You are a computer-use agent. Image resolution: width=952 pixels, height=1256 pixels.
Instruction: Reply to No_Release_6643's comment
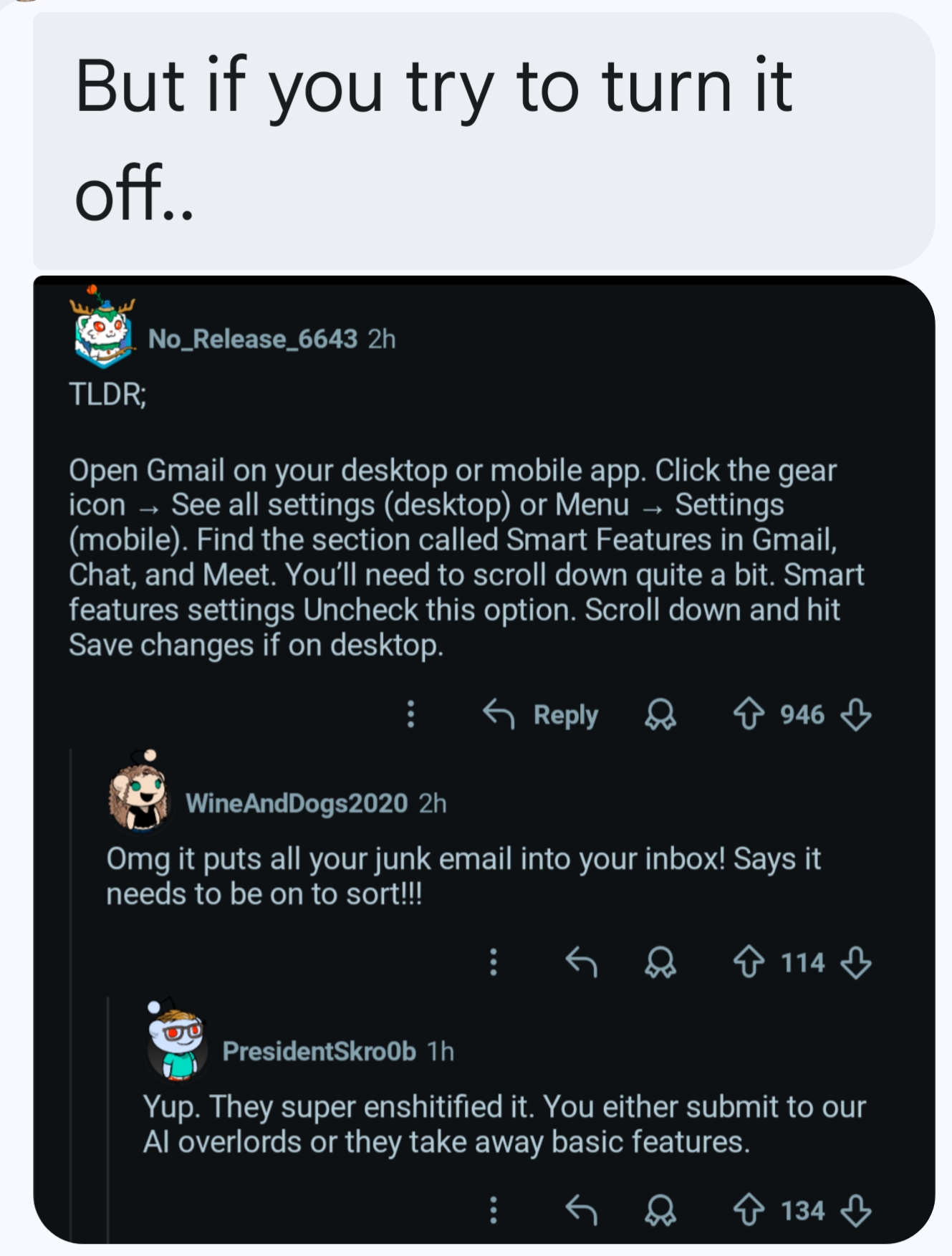coord(541,714)
